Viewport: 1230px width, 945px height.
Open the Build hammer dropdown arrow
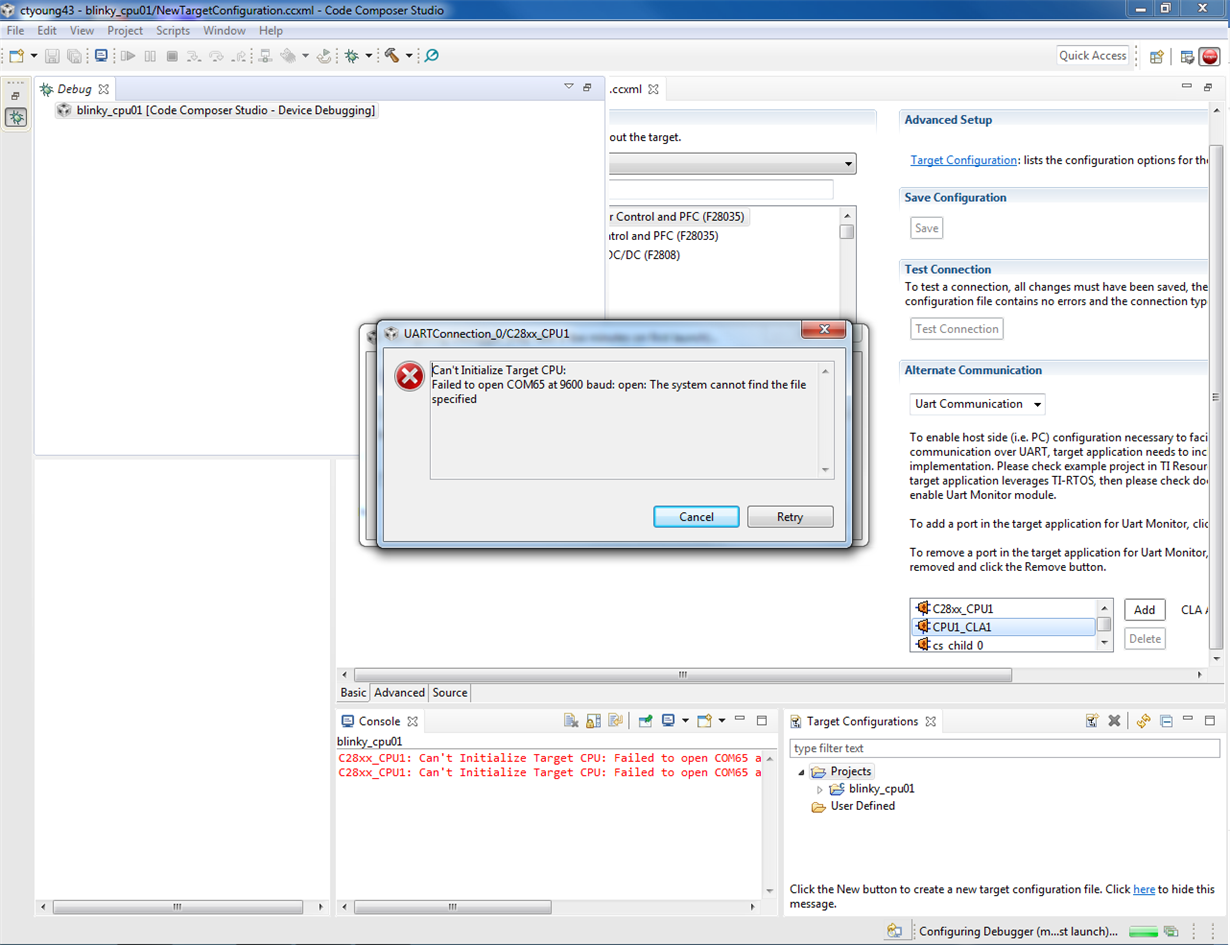point(409,56)
